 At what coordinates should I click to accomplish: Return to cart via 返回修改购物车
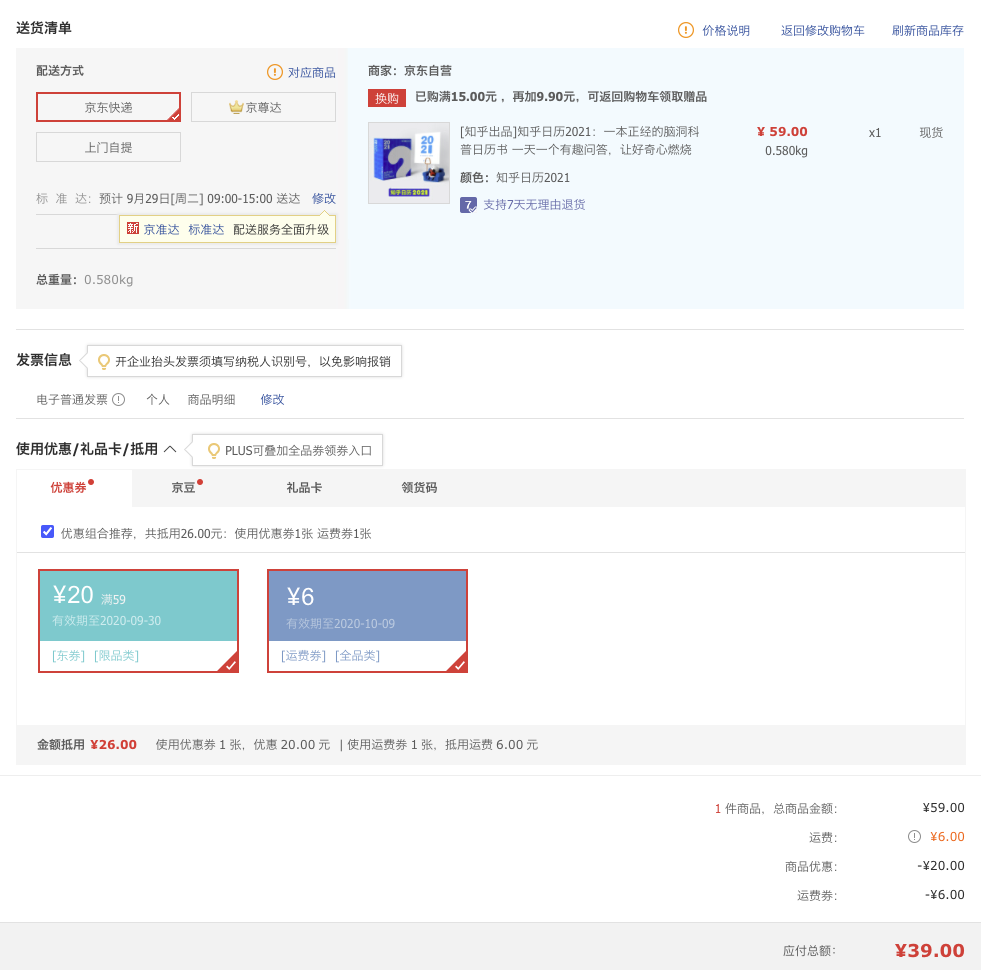coord(822,31)
